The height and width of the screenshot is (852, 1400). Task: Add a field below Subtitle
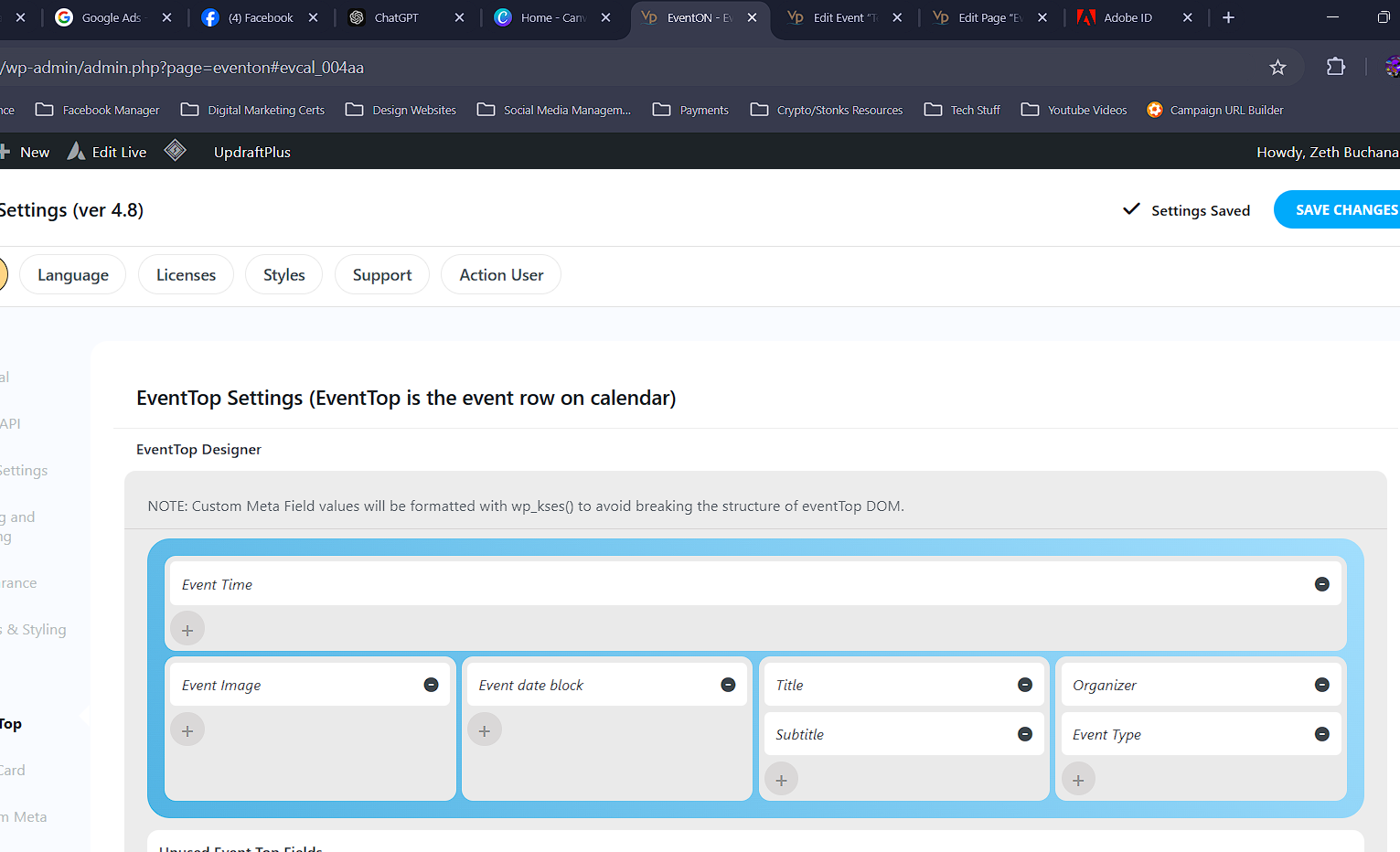click(x=781, y=780)
